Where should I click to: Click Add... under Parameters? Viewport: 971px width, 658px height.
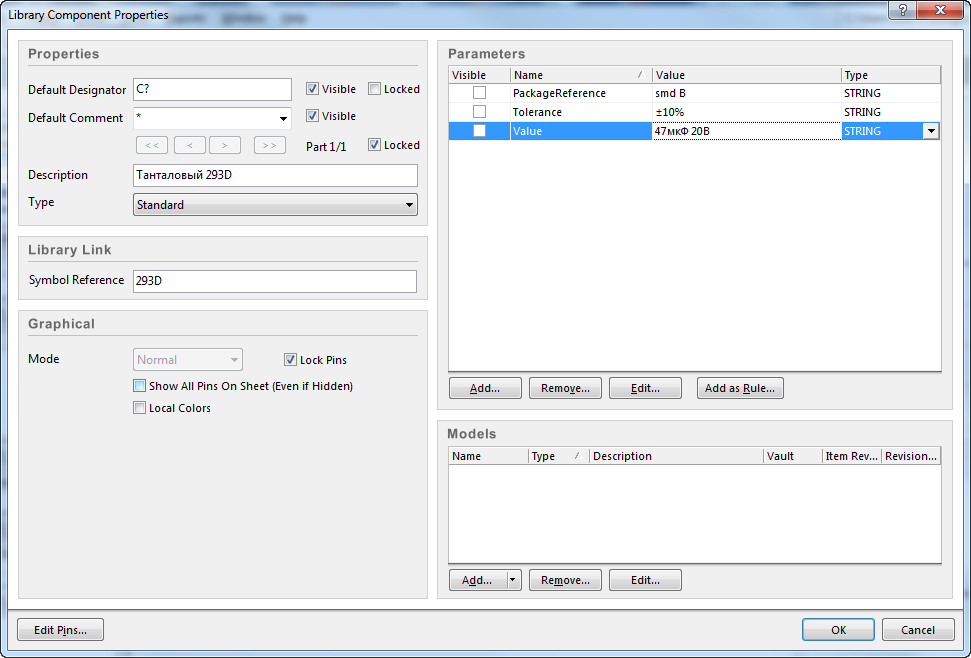[x=485, y=388]
